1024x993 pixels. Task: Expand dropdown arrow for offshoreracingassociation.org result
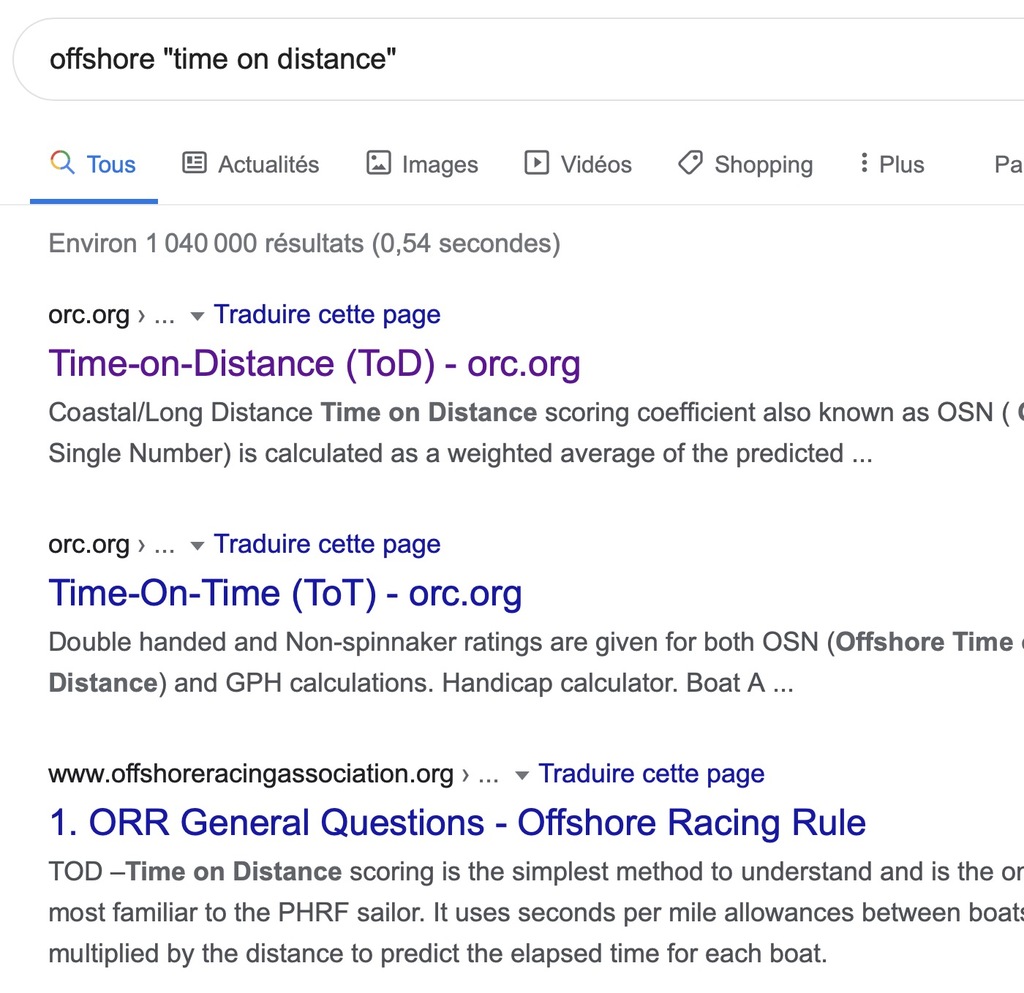point(522,776)
